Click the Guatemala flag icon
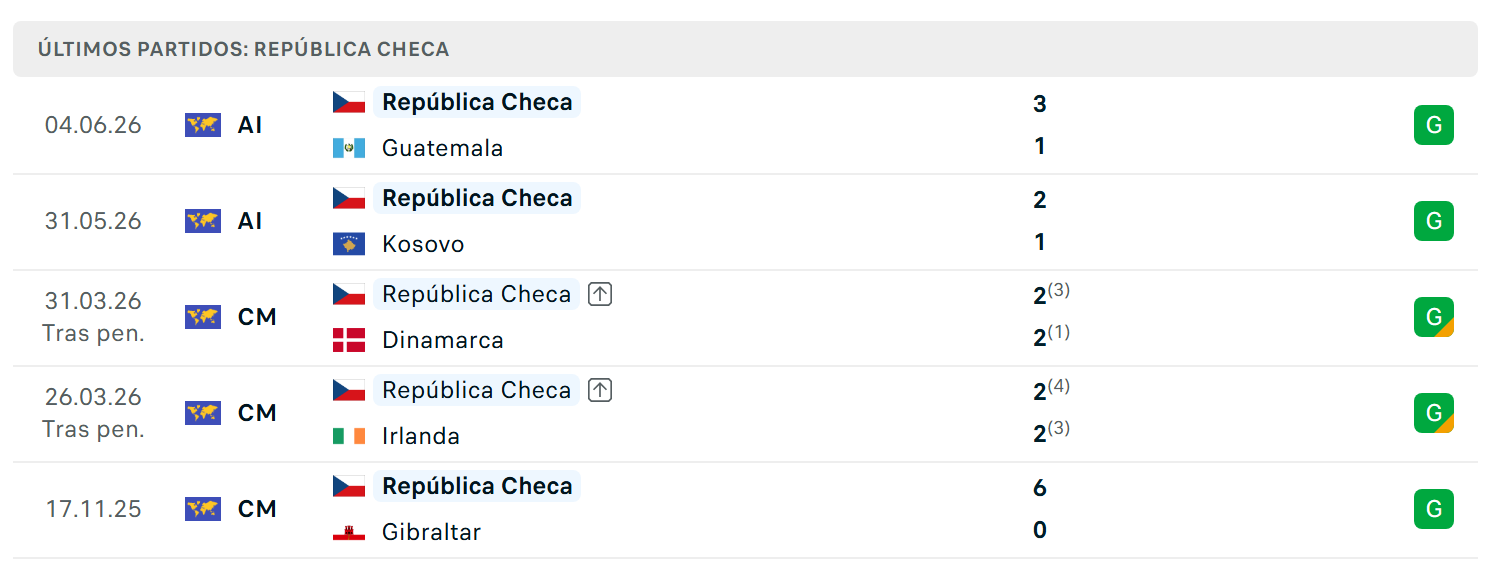The width and height of the screenshot is (1496, 575). (349, 148)
